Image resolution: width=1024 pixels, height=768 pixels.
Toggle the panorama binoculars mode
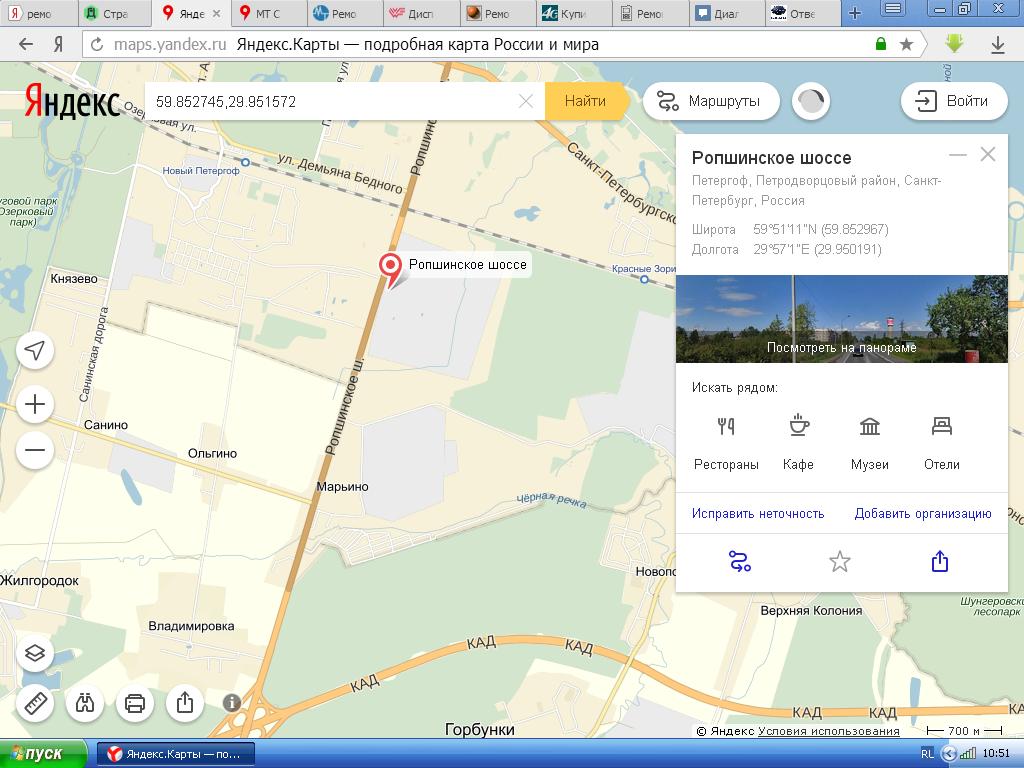[85, 703]
